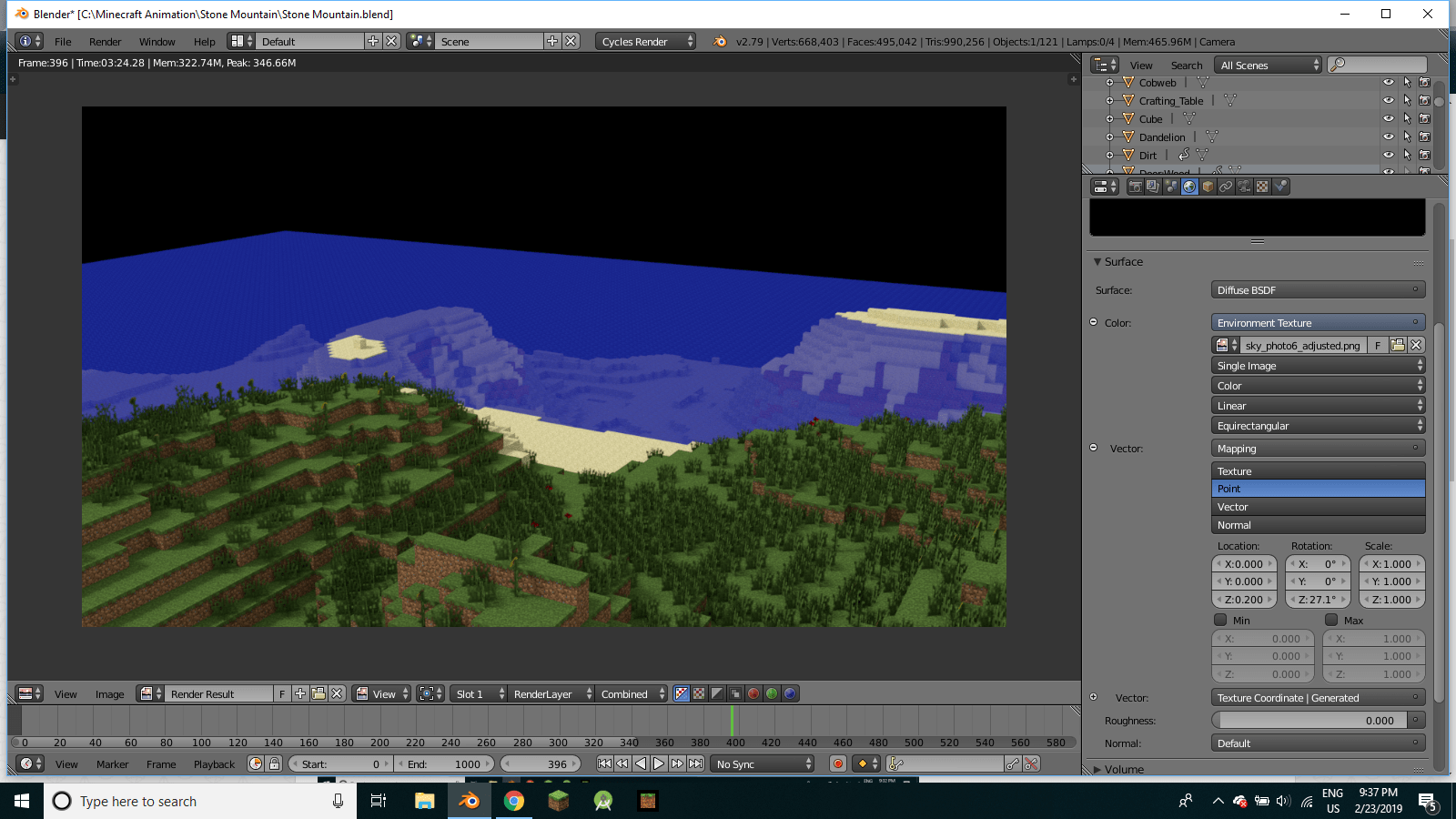Open file browser for sky_photo6_adjusted.png
Screen dimensions: 1456x819
(1398, 345)
